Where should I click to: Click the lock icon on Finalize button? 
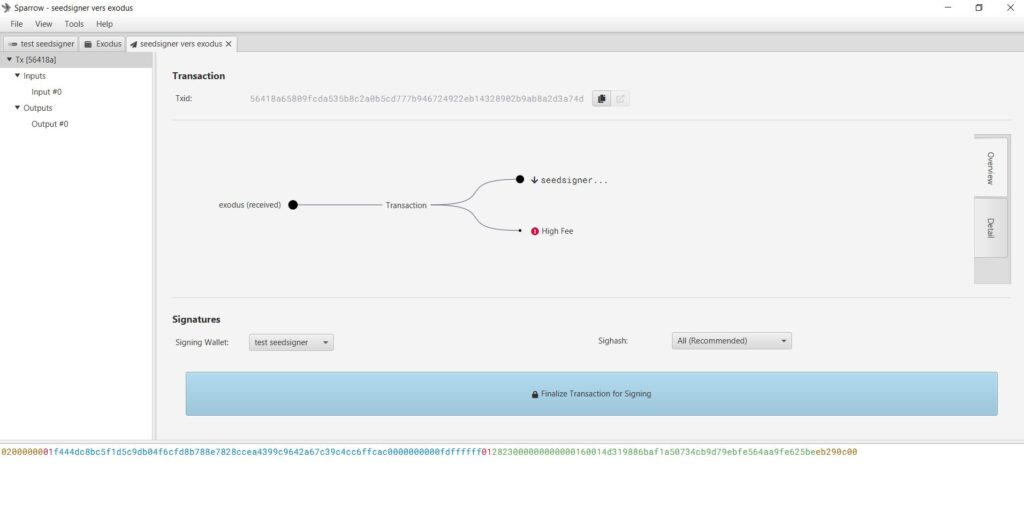[x=535, y=394]
